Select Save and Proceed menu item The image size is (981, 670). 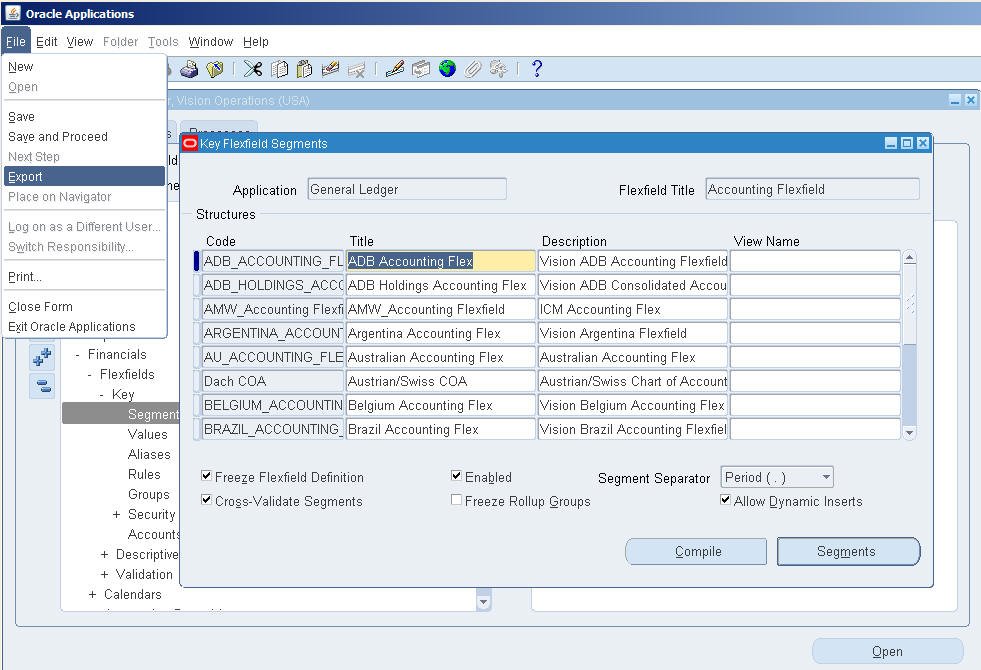tap(84, 136)
